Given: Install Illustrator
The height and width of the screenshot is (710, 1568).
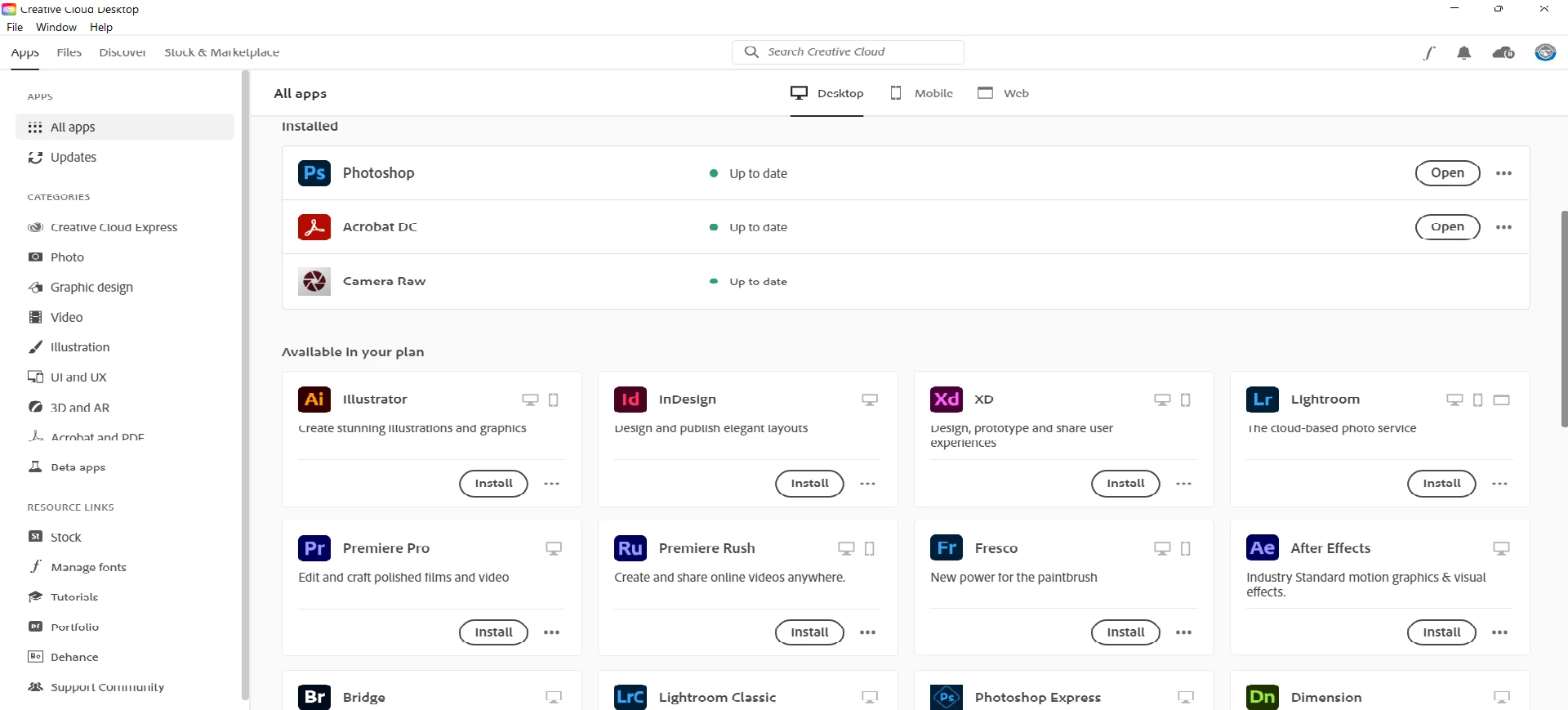Looking at the screenshot, I should [493, 484].
